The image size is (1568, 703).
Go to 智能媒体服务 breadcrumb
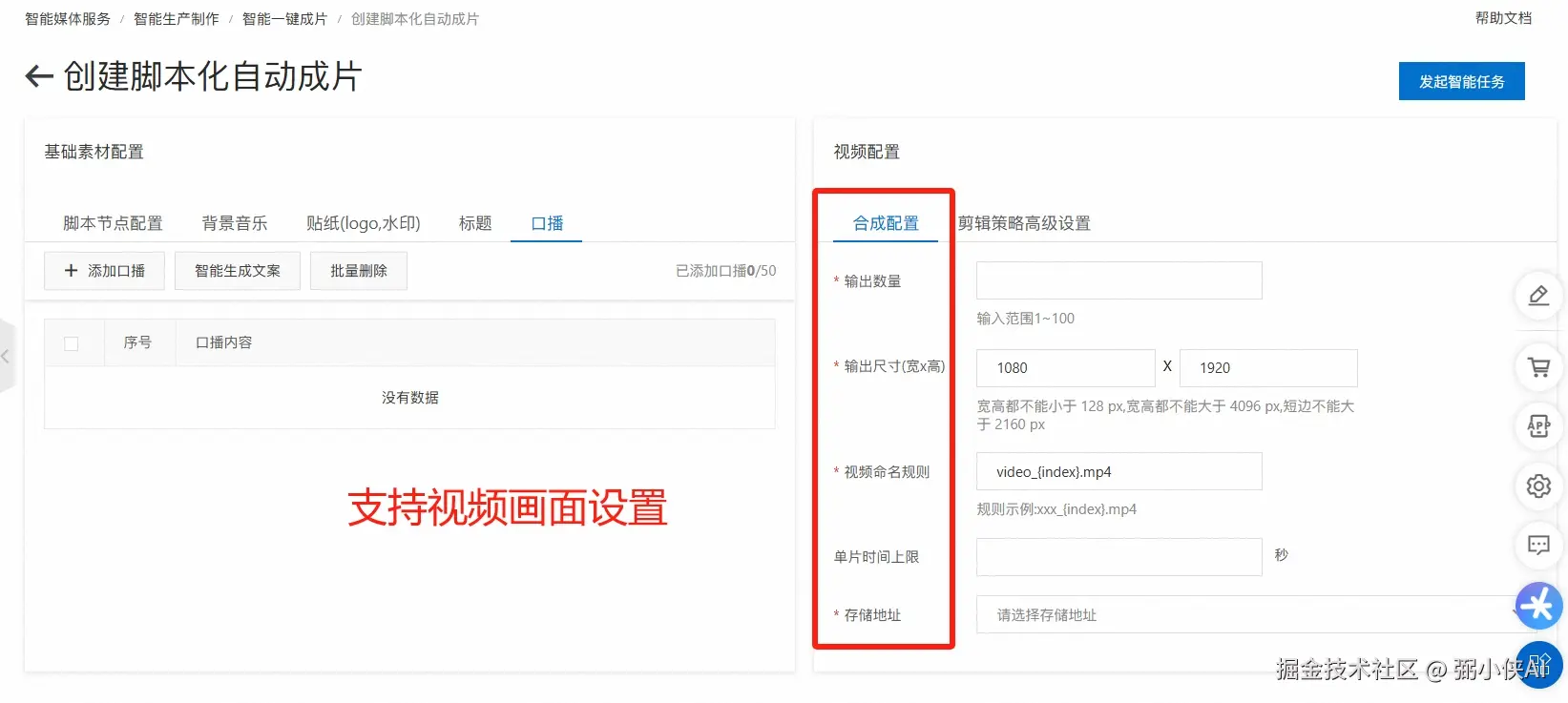pos(68,19)
